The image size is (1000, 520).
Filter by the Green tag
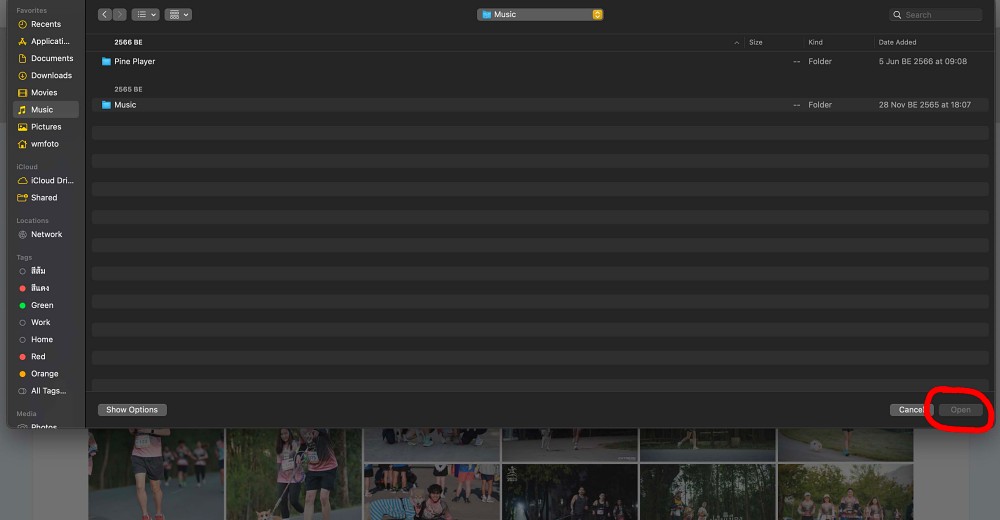coord(42,305)
